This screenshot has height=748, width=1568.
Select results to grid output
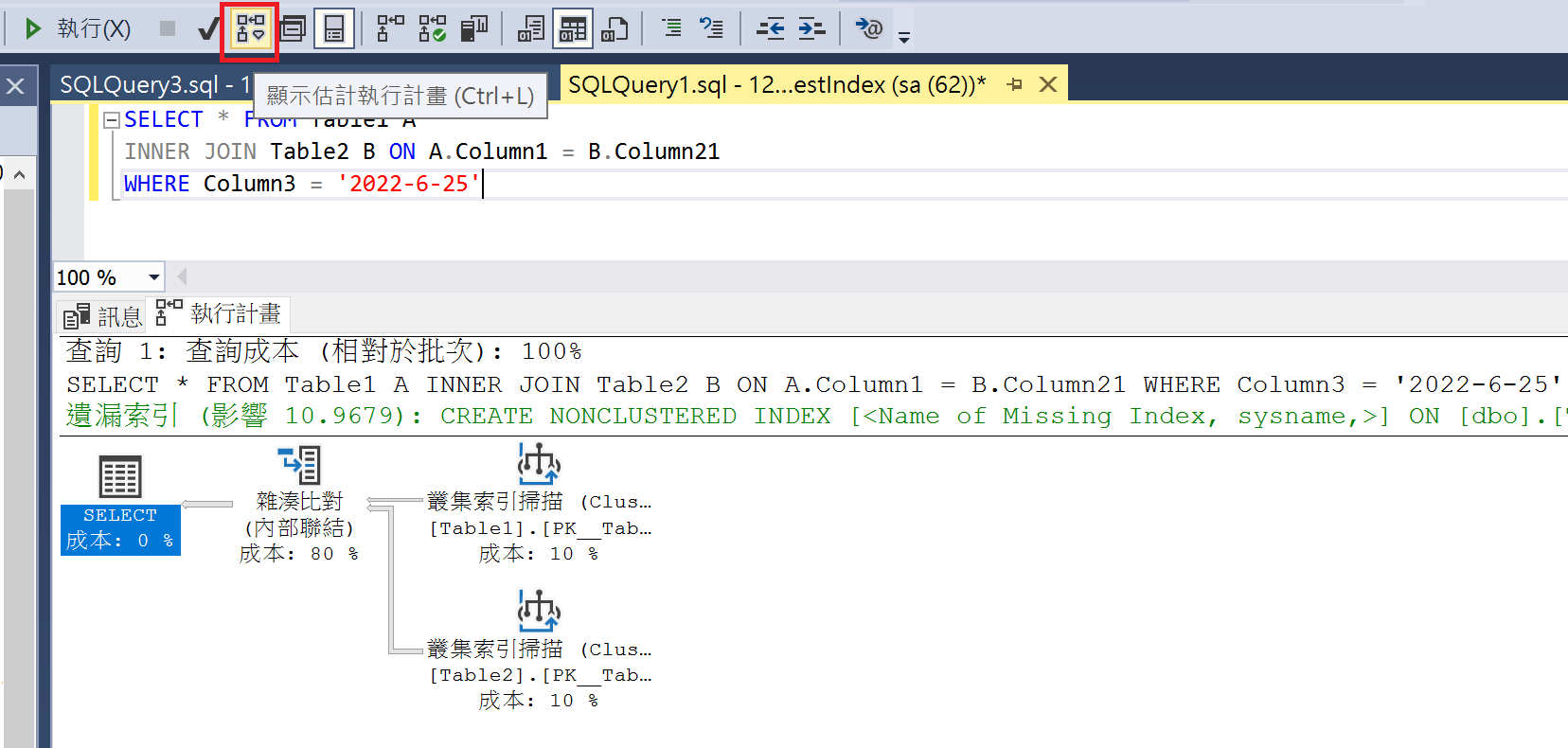573,28
